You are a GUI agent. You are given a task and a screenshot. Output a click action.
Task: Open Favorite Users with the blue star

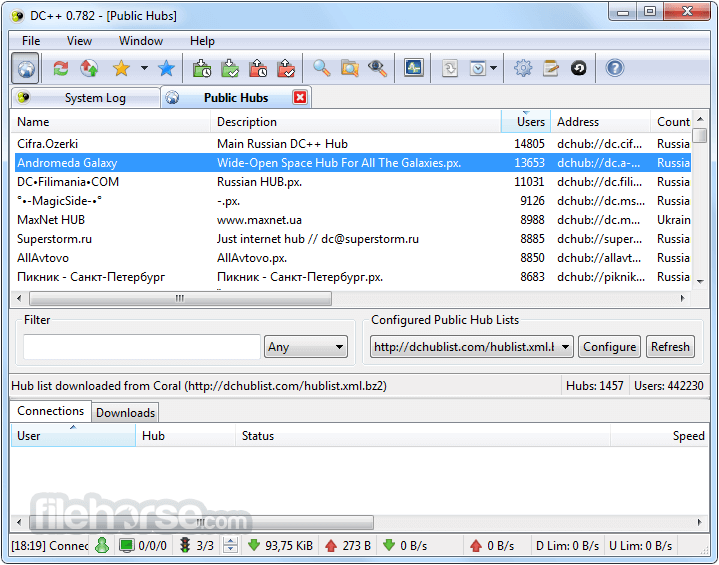pos(166,69)
